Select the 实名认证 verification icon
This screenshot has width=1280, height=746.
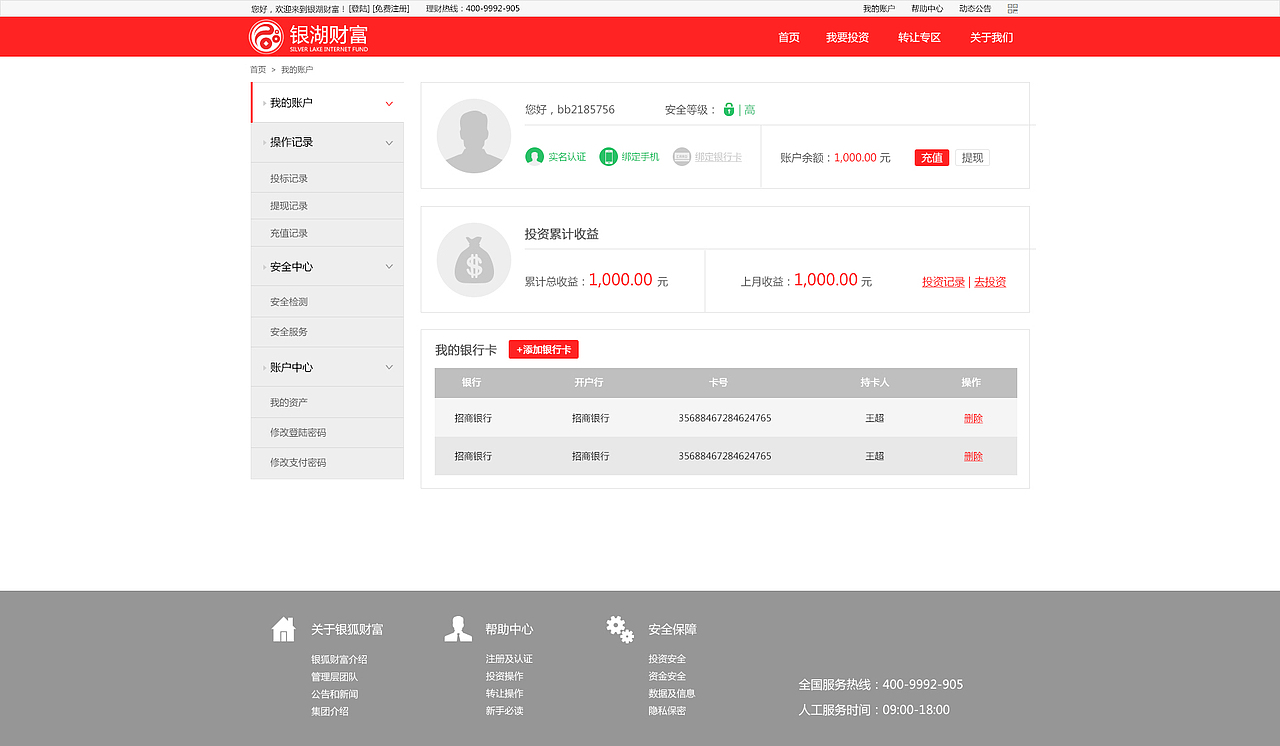[x=534, y=157]
